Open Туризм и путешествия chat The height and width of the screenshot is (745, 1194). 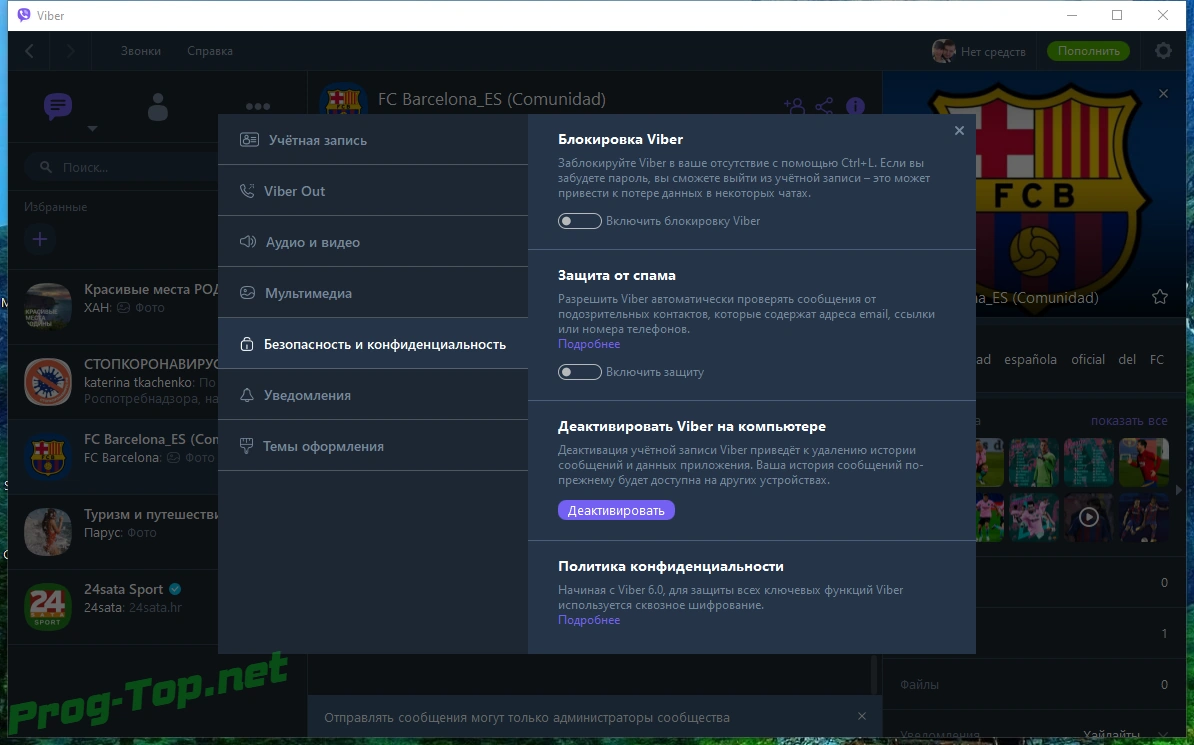(x=113, y=532)
